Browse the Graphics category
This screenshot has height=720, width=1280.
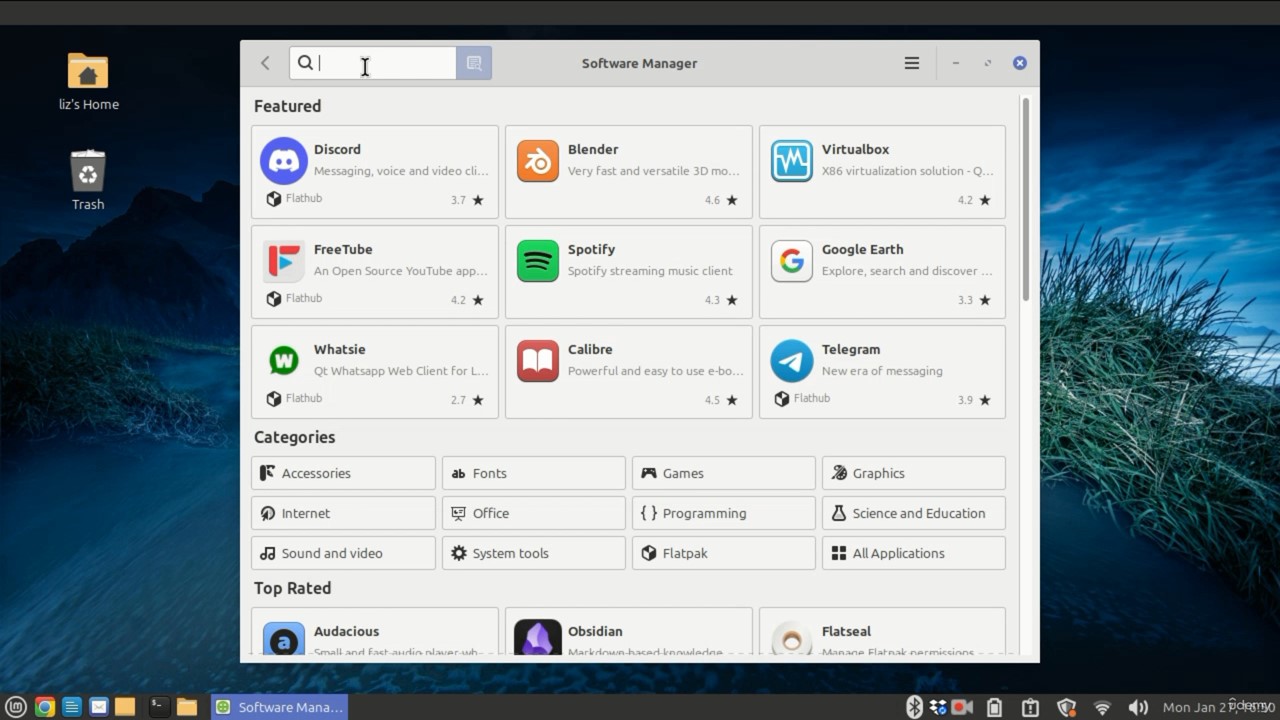tap(914, 473)
